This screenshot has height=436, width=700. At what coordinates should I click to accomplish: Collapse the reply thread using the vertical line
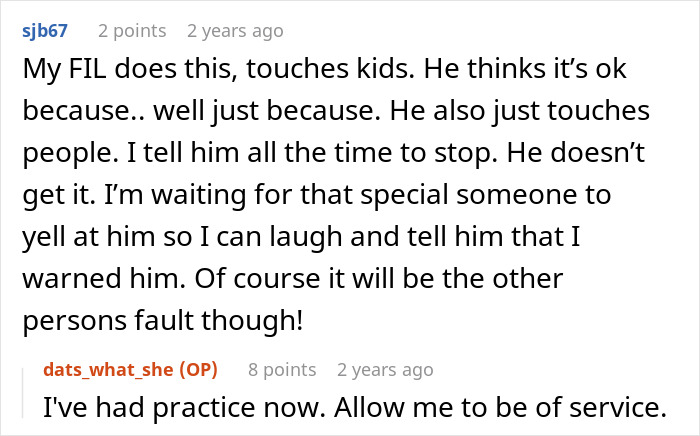(23, 394)
